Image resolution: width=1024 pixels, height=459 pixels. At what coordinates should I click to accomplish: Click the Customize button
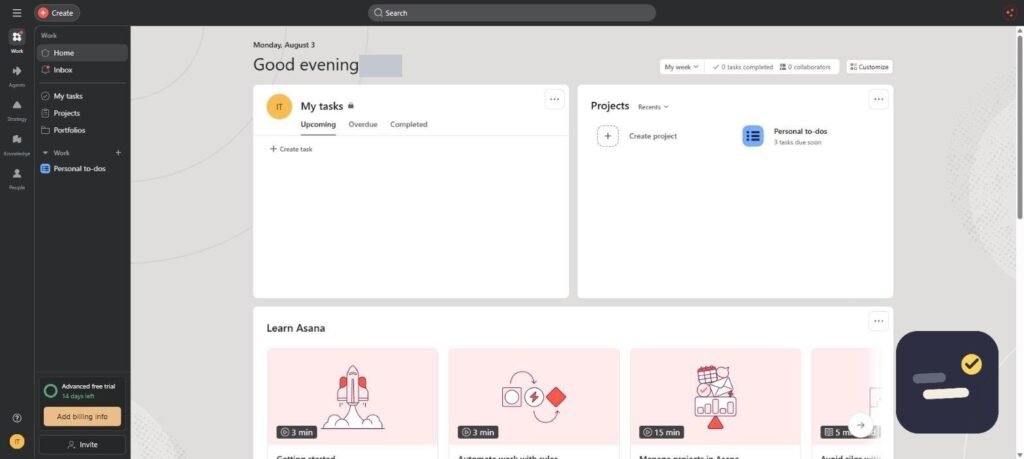point(869,67)
